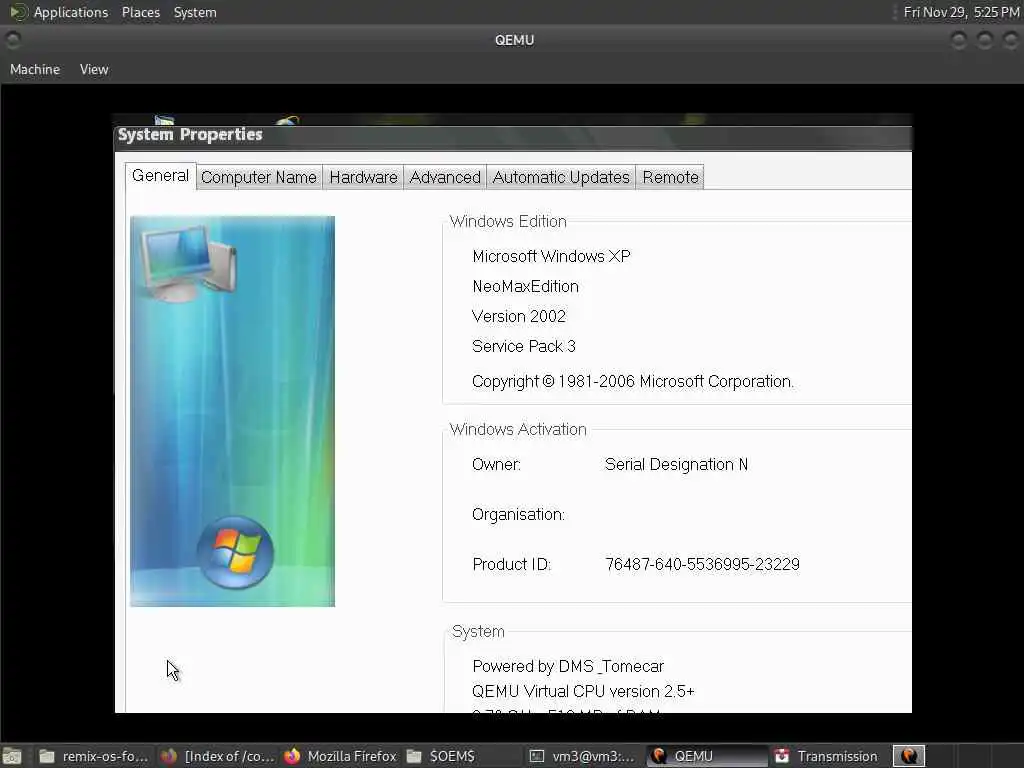This screenshot has width=1024, height=768.
Task: Click the QEMU title in window title bar
Action: (x=515, y=40)
